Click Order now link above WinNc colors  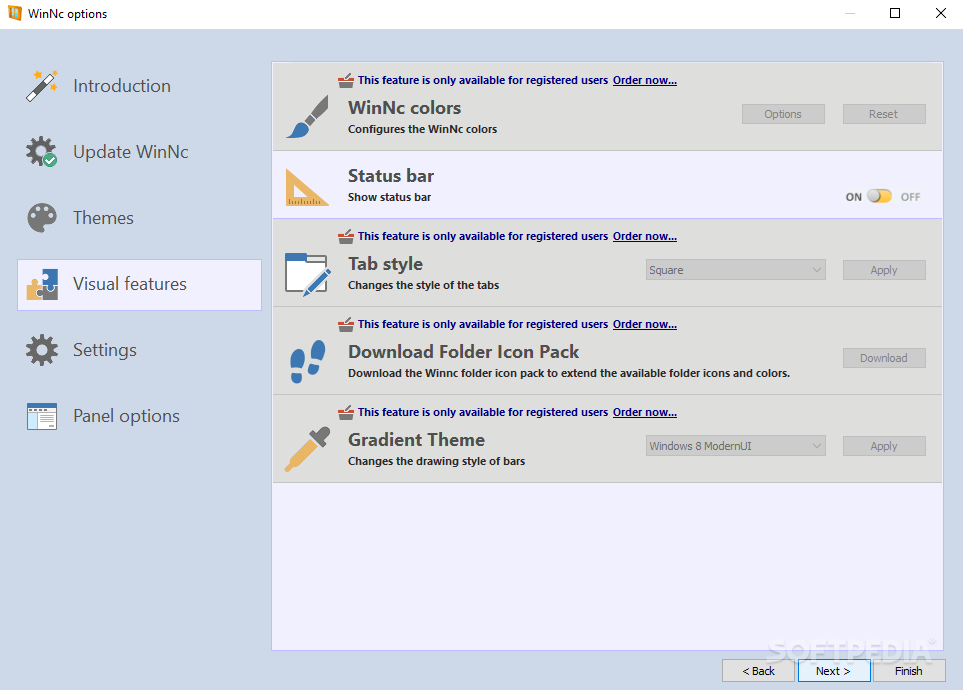point(645,80)
